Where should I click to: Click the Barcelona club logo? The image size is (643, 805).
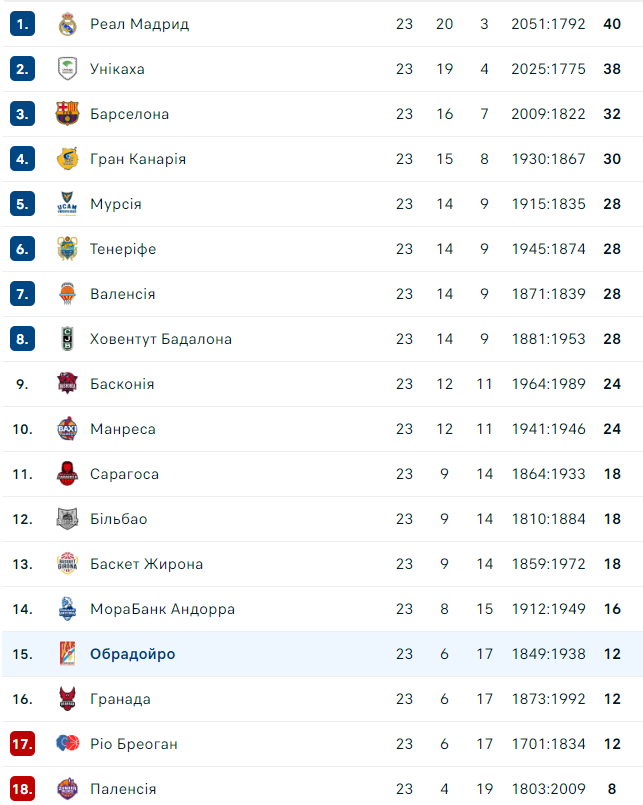click(67, 114)
